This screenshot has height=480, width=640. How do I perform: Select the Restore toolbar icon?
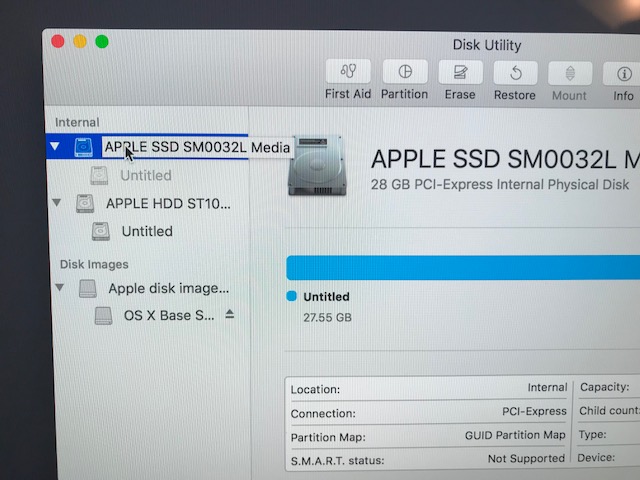click(515, 73)
